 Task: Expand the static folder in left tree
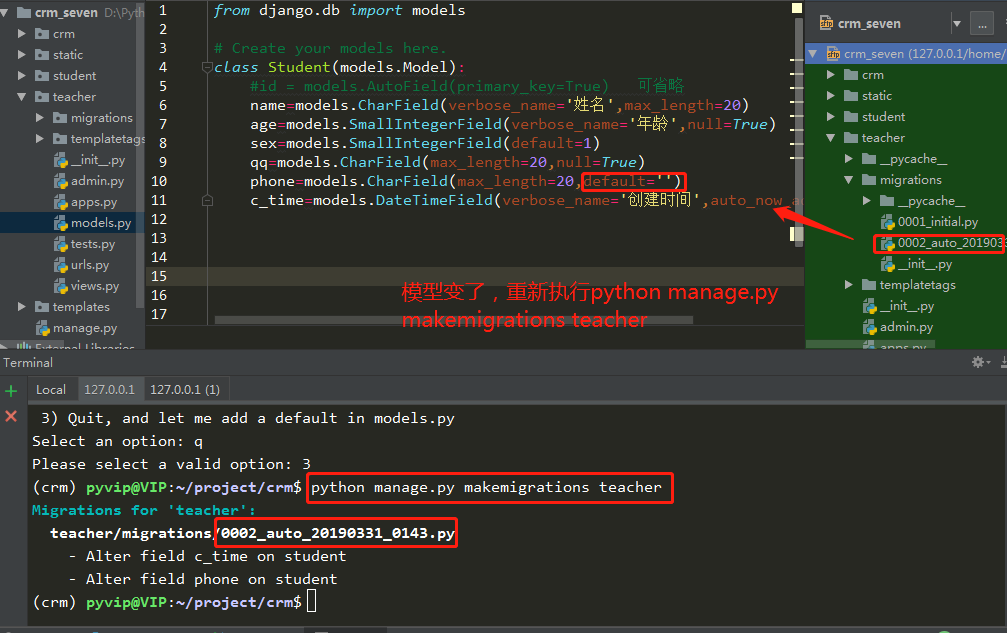[x=21, y=55]
